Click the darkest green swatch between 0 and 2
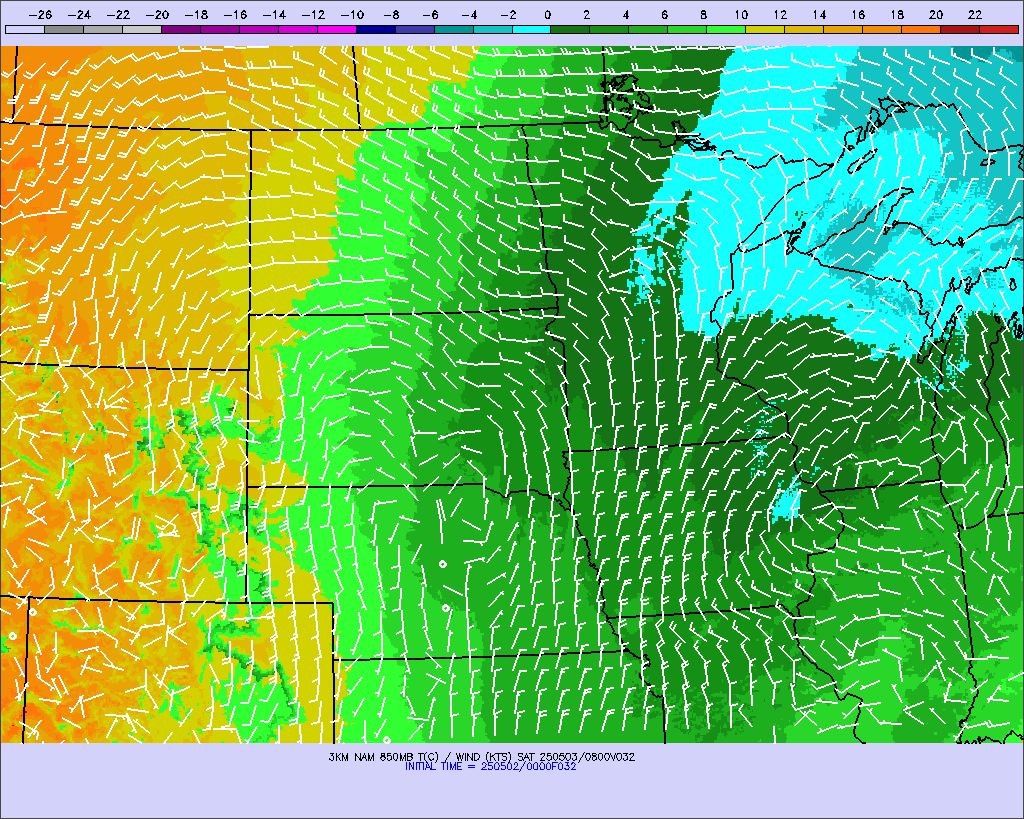The height and width of the screenshot is (819, 1024). click(571, 29)
